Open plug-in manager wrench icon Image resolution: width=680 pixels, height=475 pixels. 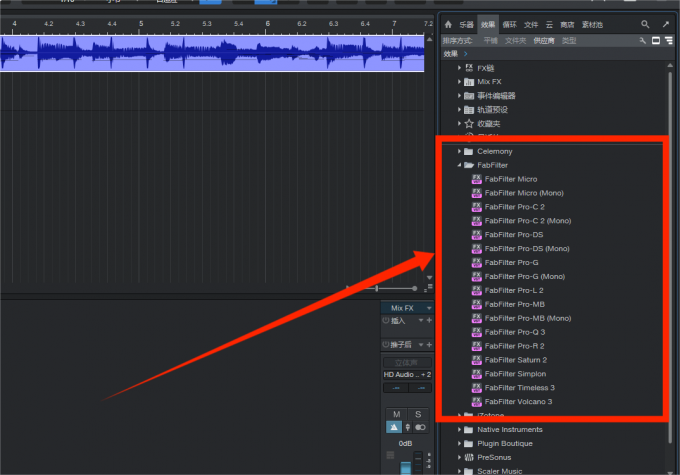pos(643,40)
